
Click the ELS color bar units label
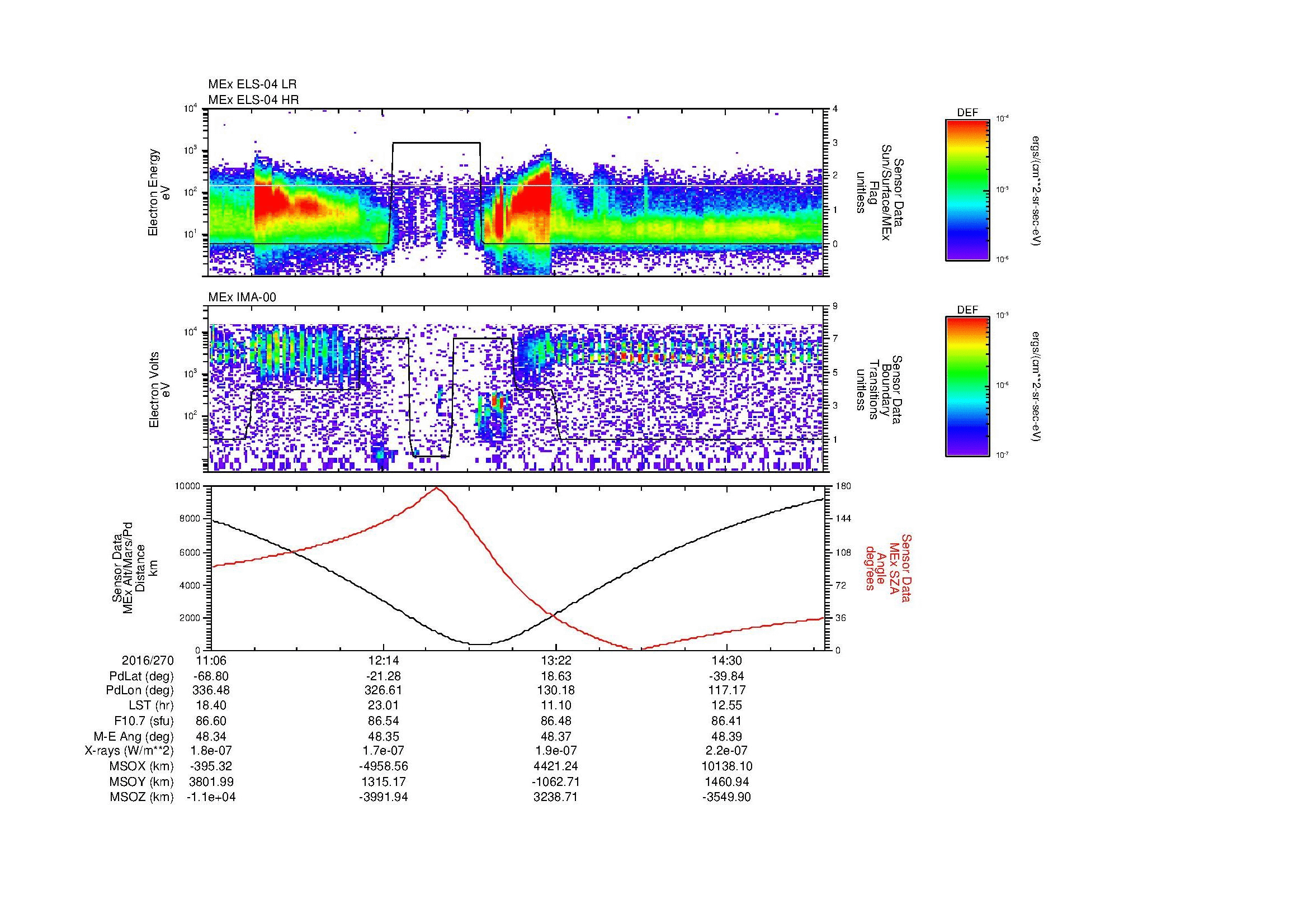(x=1037, y=190)
